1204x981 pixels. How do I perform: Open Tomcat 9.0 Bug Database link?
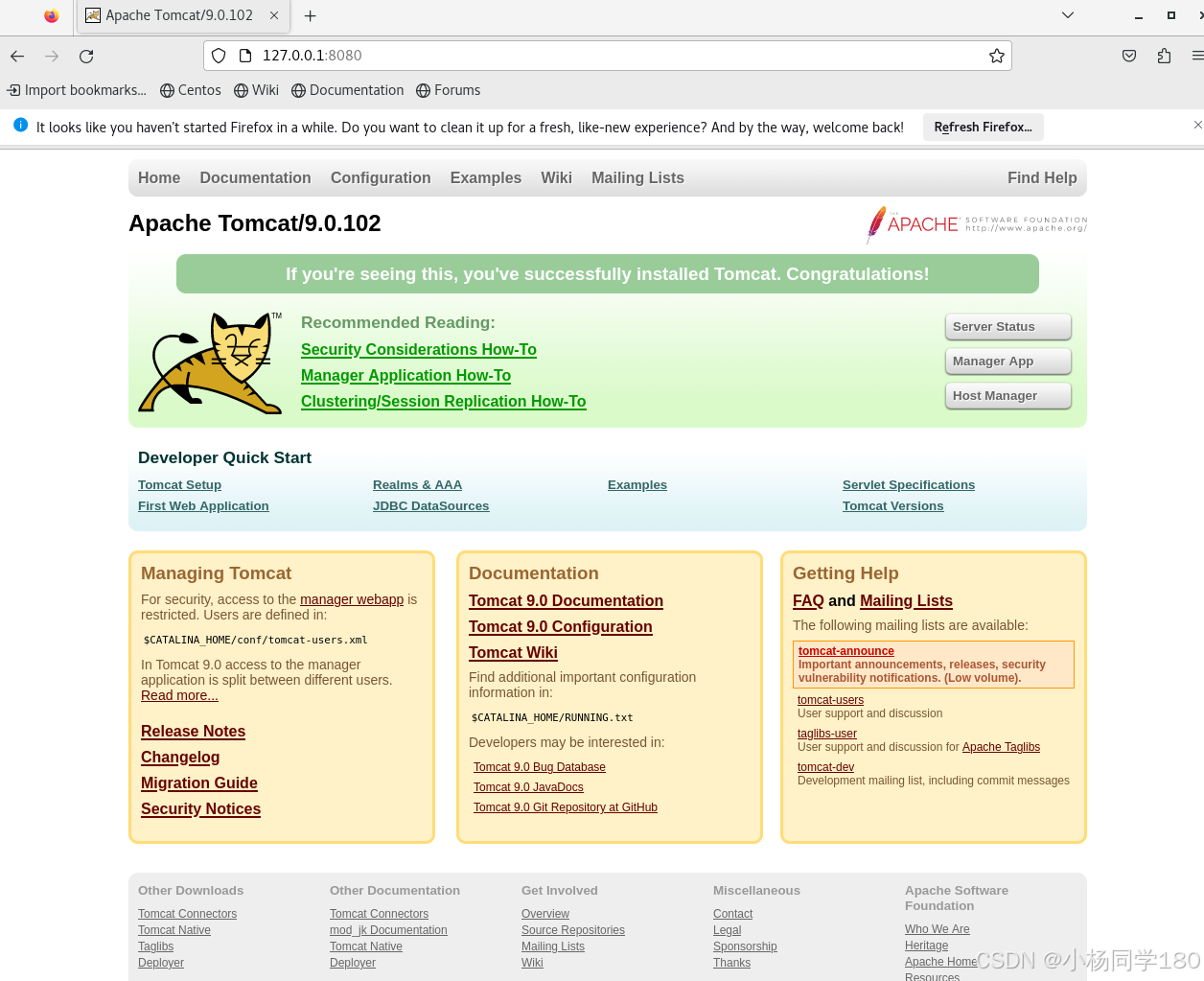pyautogui.click(x=540, y=767)
